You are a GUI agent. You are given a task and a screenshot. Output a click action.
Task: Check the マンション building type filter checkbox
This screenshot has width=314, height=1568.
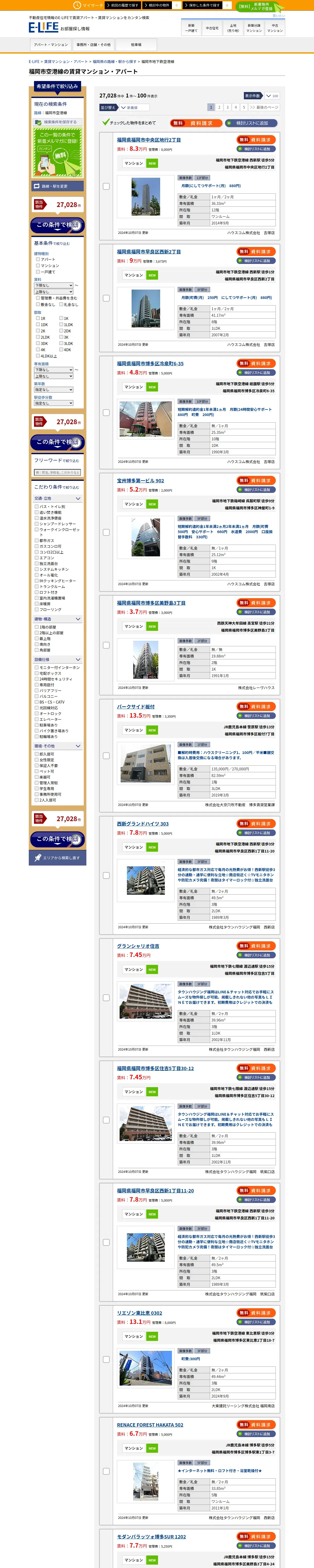pos(38,266)
